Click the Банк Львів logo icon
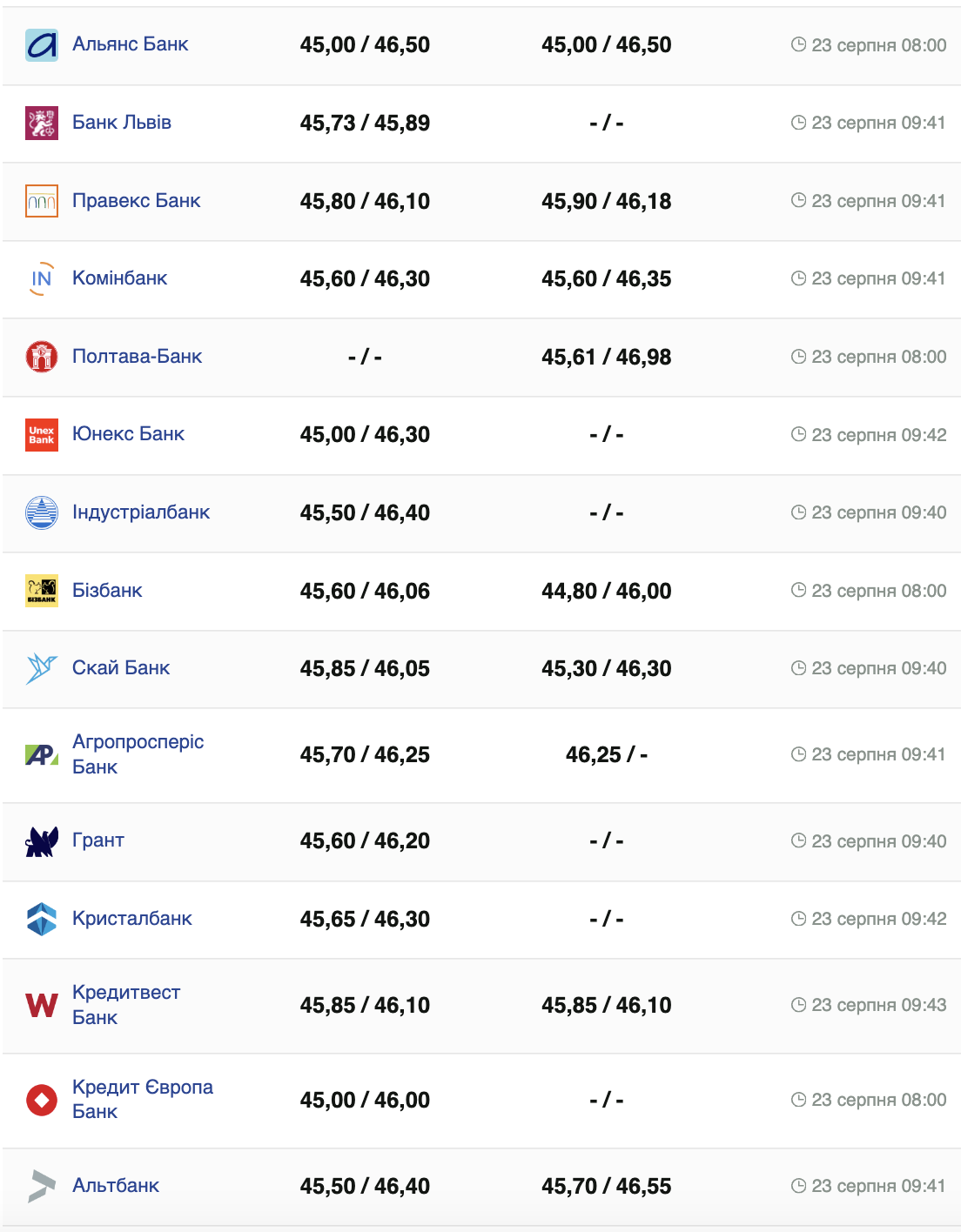 [x=42, y=123]
